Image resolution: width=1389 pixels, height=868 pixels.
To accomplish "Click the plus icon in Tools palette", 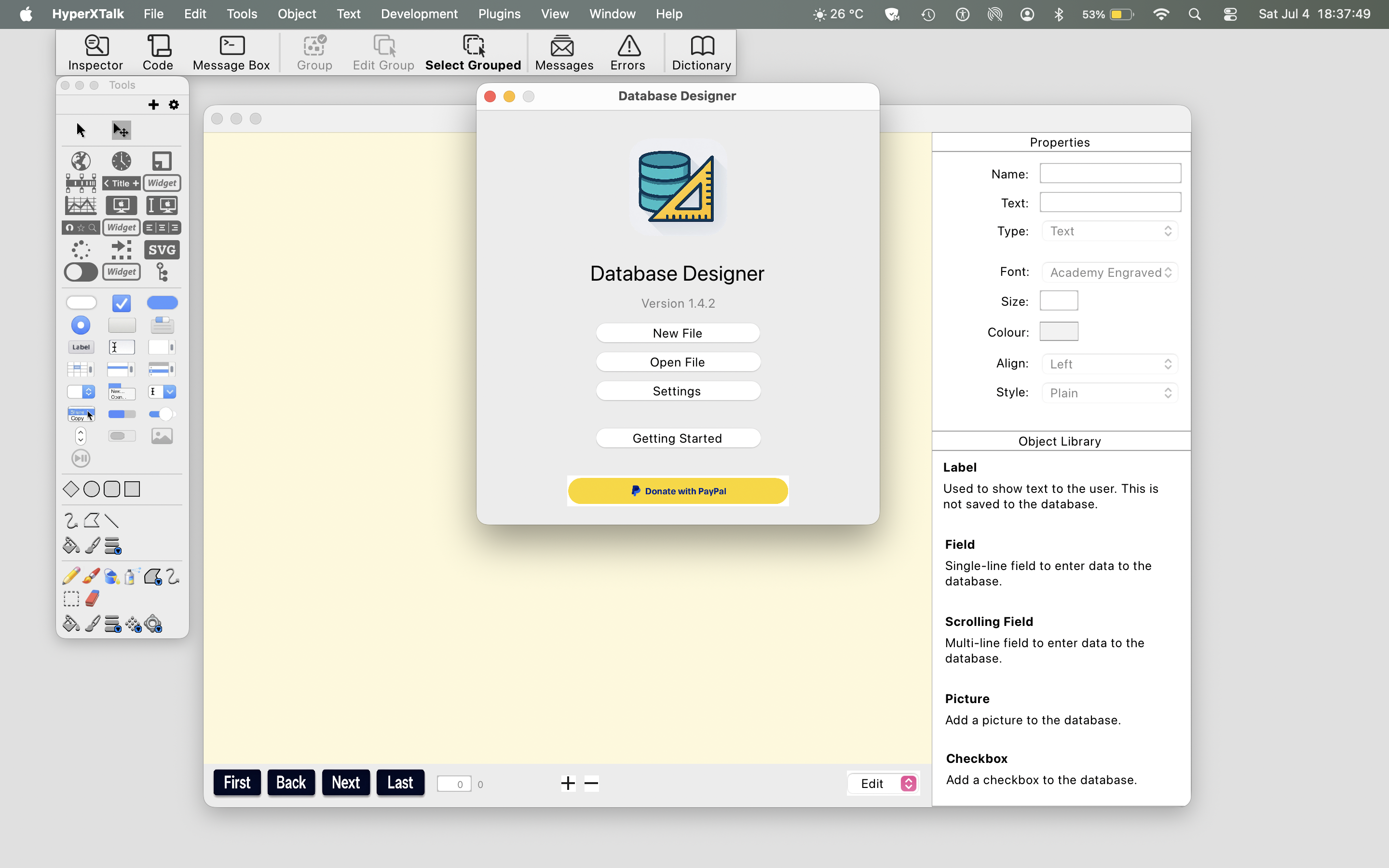I will coord(153,105).
